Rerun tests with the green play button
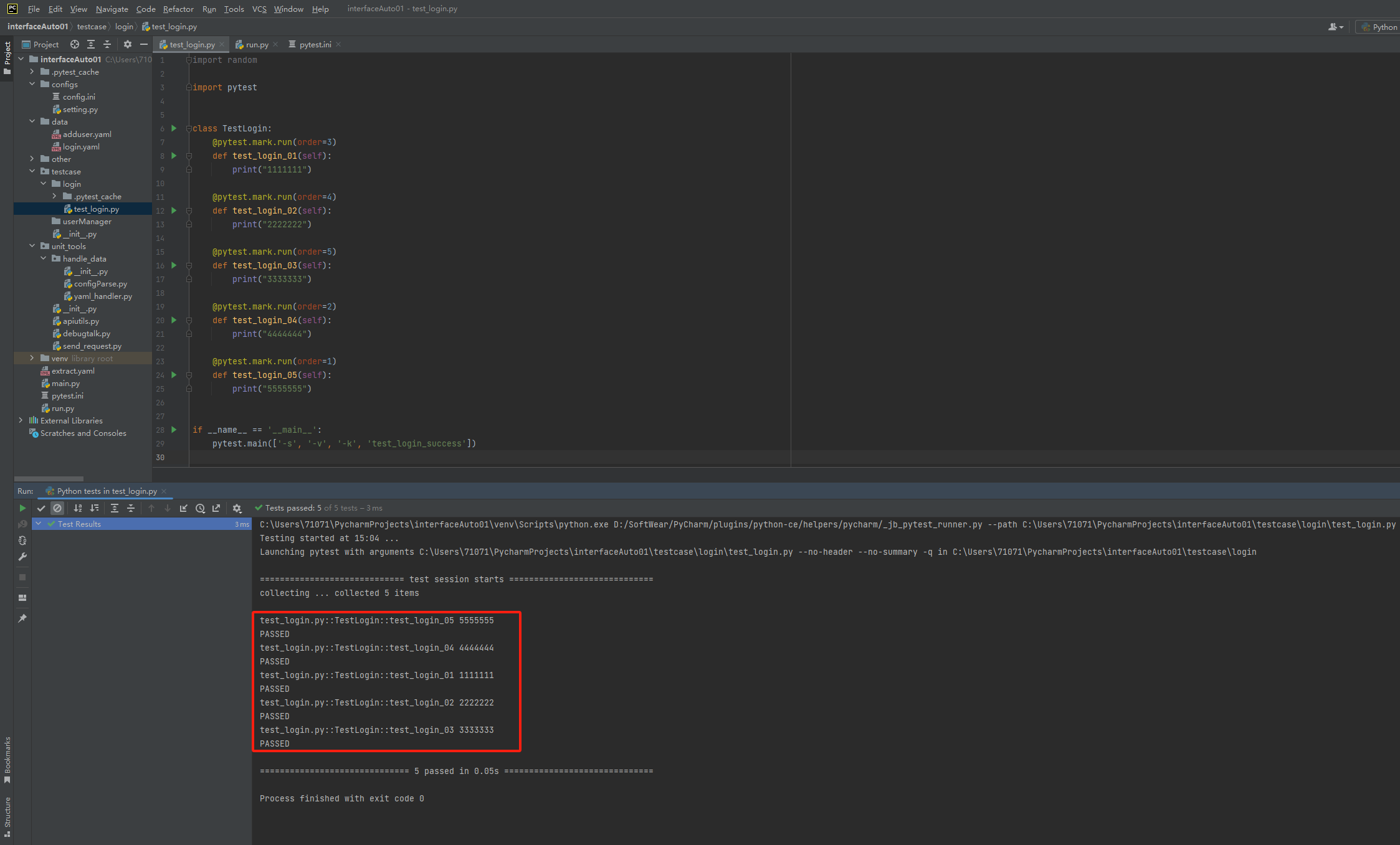Screen dimensions: 1400x845 [x=22, y=508]
